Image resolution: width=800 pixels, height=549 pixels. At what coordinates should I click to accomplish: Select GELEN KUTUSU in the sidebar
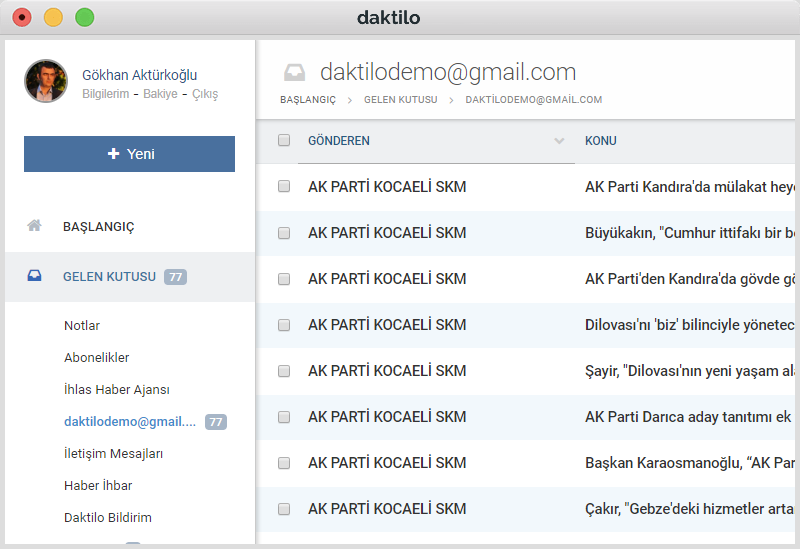point(109,277)
